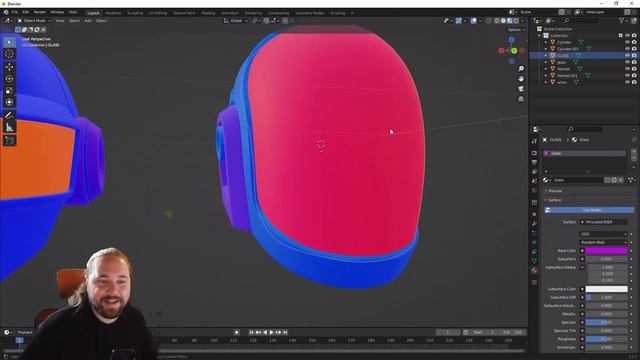This screenshot has height=360, width=640.
Task: Open the File menu
Action: tap(15, 13)
